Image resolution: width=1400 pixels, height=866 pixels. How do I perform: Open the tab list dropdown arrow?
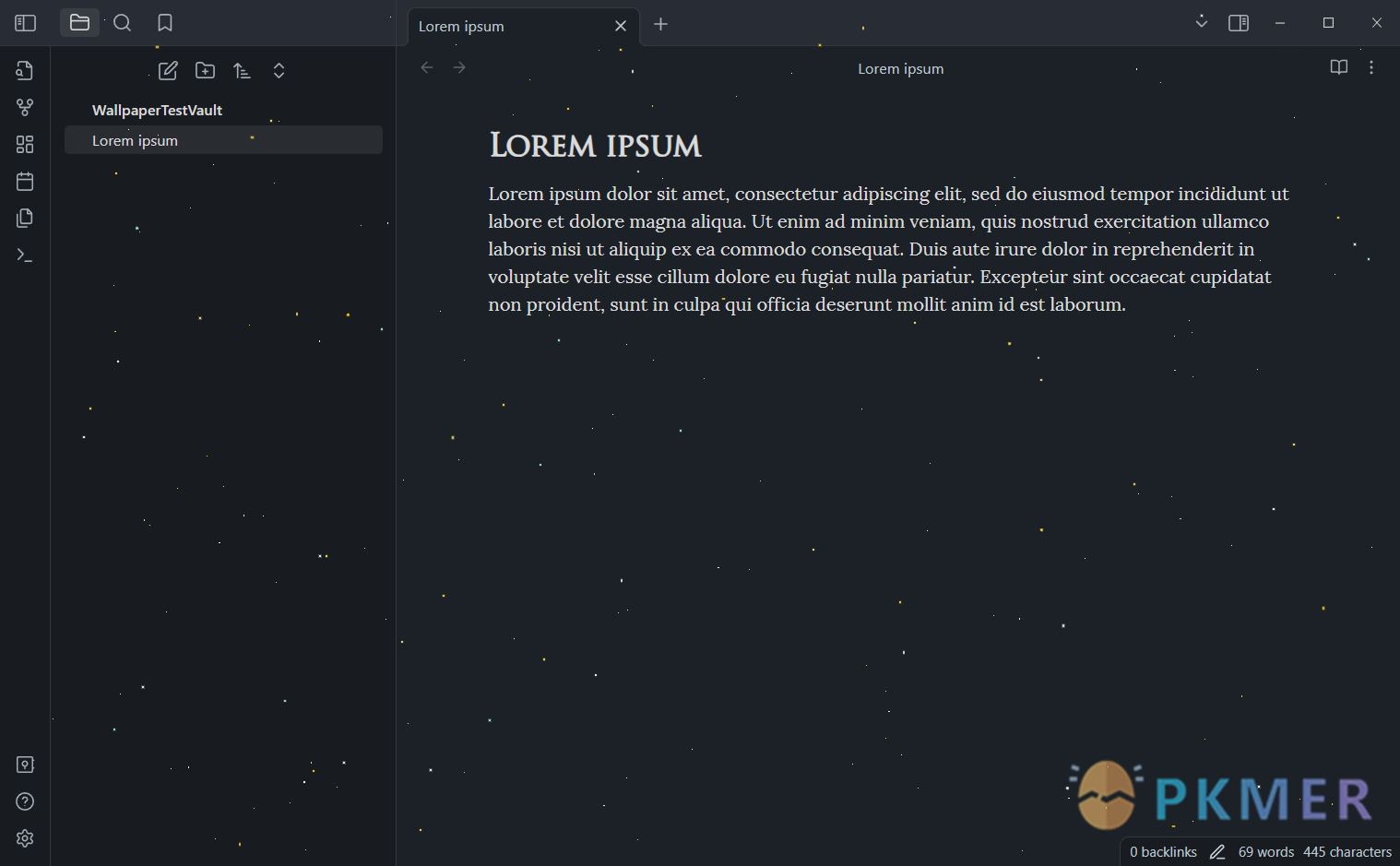[x=1201, y=21]
